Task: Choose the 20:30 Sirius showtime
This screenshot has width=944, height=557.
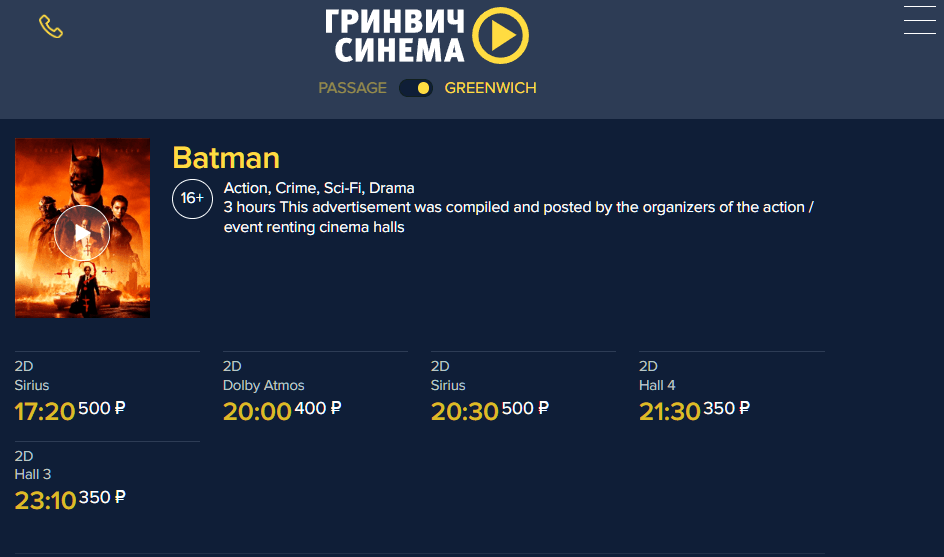Action: (465, 410)
